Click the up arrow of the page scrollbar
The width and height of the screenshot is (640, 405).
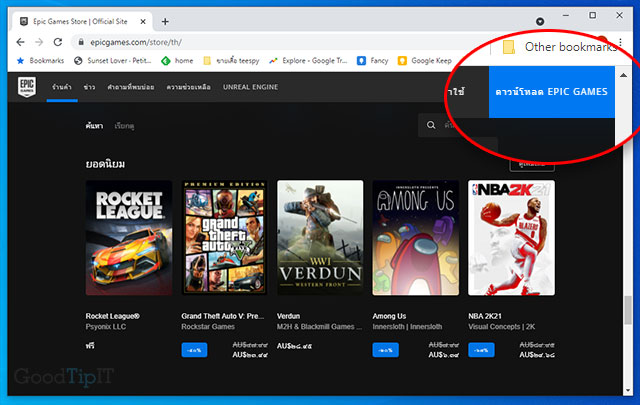point(623,75)
